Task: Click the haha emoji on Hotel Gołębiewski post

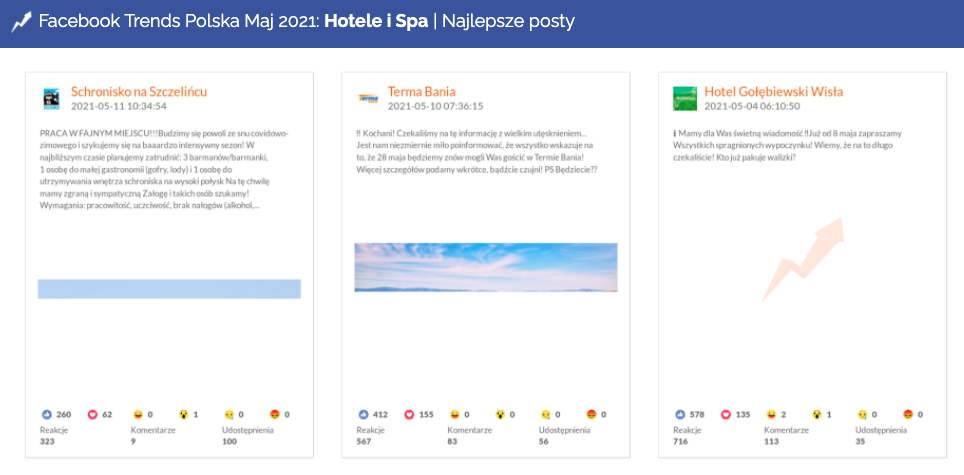Action: [771, 414]
